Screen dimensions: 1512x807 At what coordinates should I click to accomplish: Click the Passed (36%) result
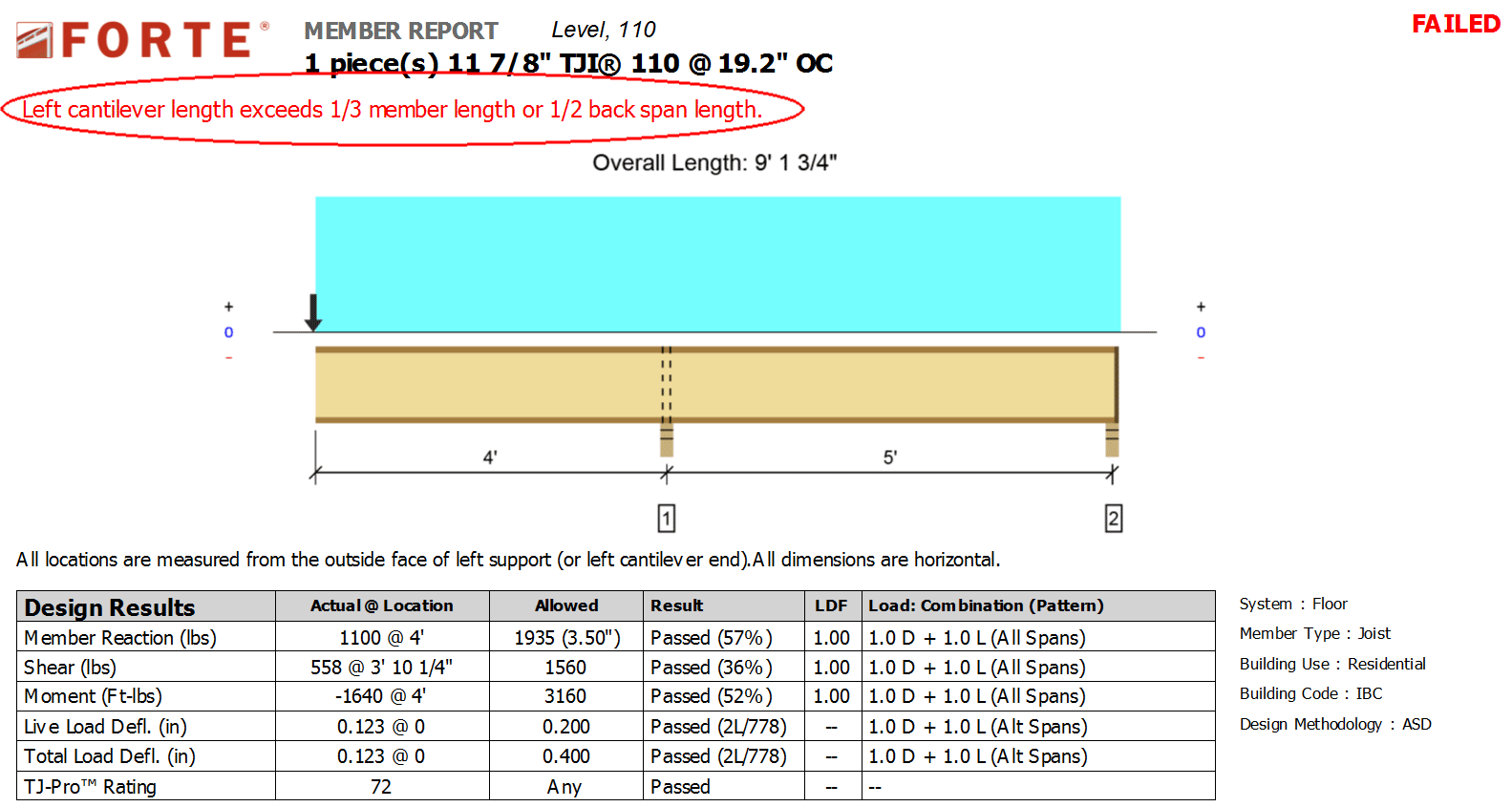712,668
